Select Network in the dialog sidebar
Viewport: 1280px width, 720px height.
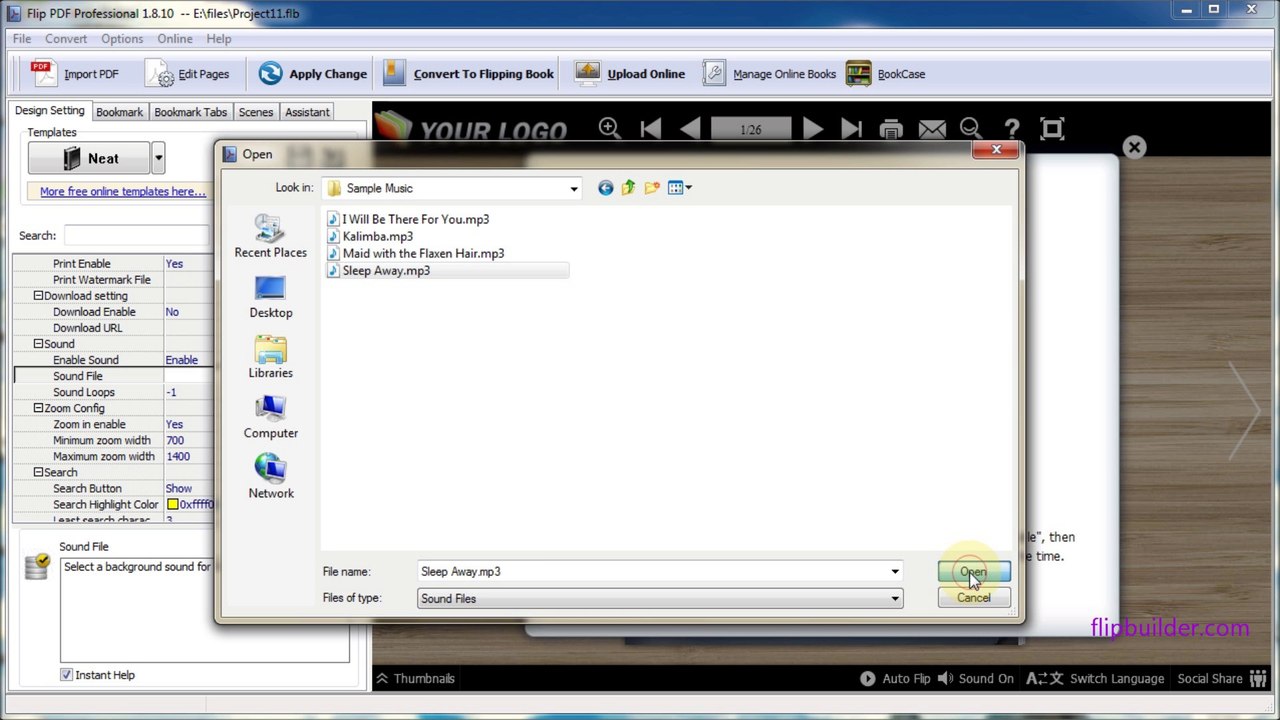pos(270,477)
